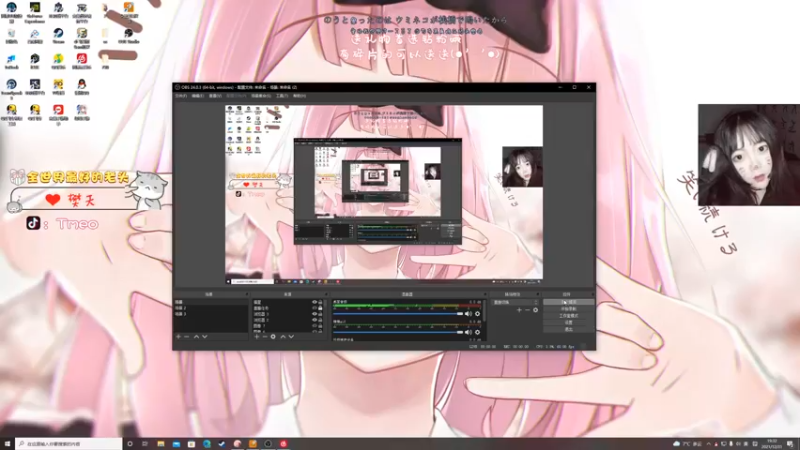Pop out the Sources dock panel
800x450 pixels.
(326, 294)
